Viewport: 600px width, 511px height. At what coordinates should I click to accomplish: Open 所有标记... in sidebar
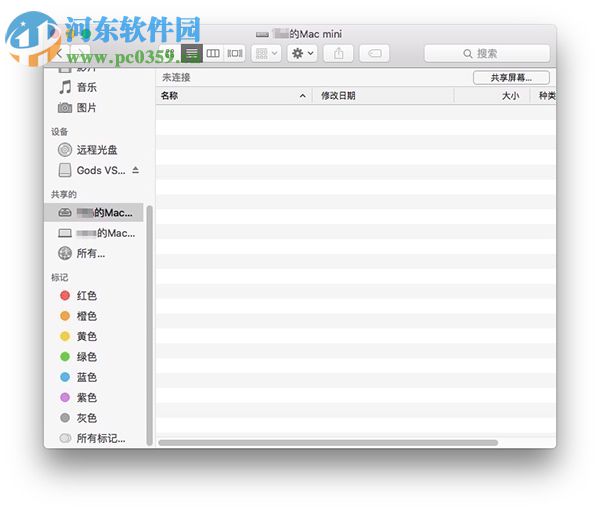click(x=101, y=438)
